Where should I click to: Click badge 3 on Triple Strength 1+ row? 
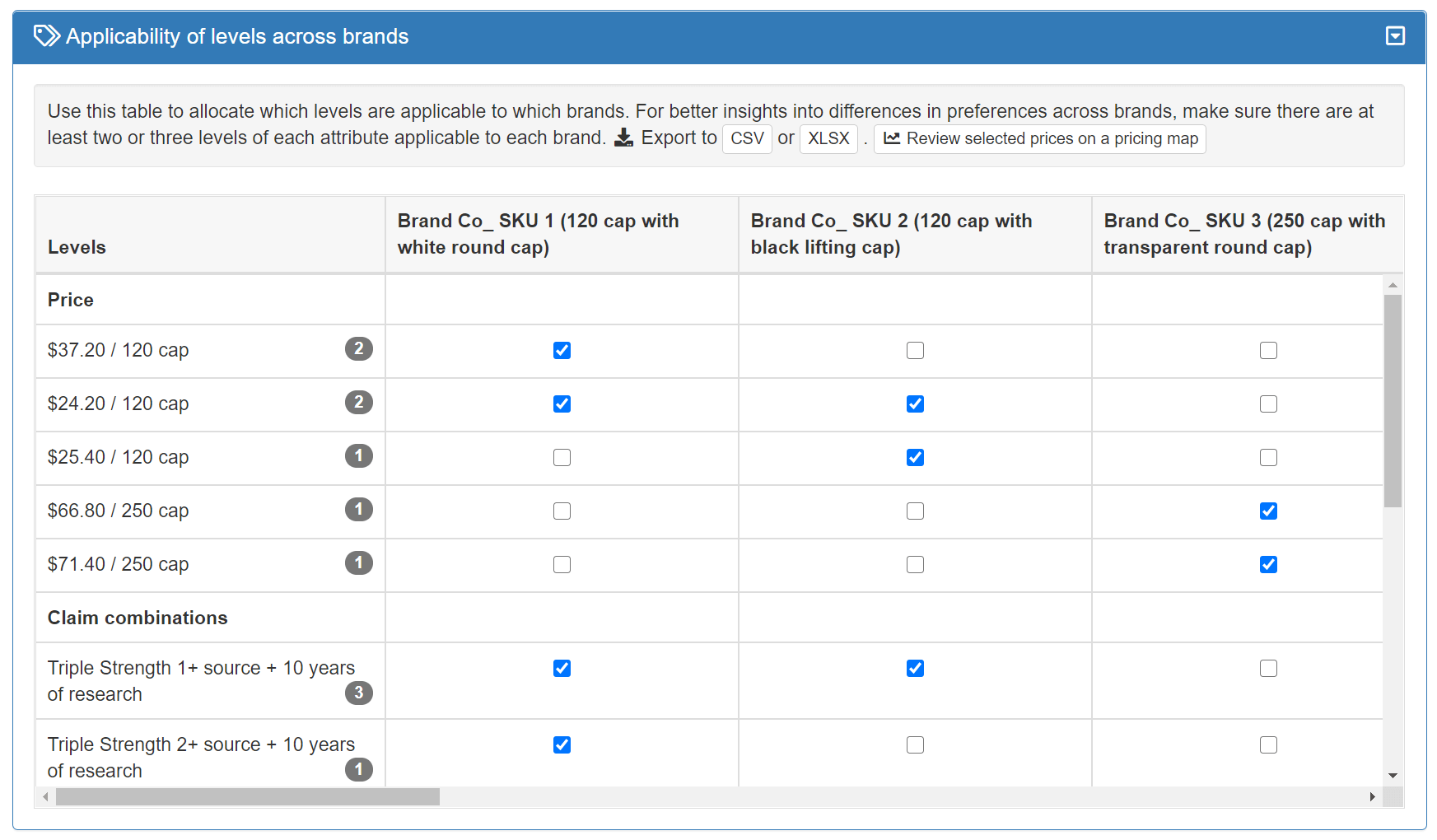click(358, 693)
